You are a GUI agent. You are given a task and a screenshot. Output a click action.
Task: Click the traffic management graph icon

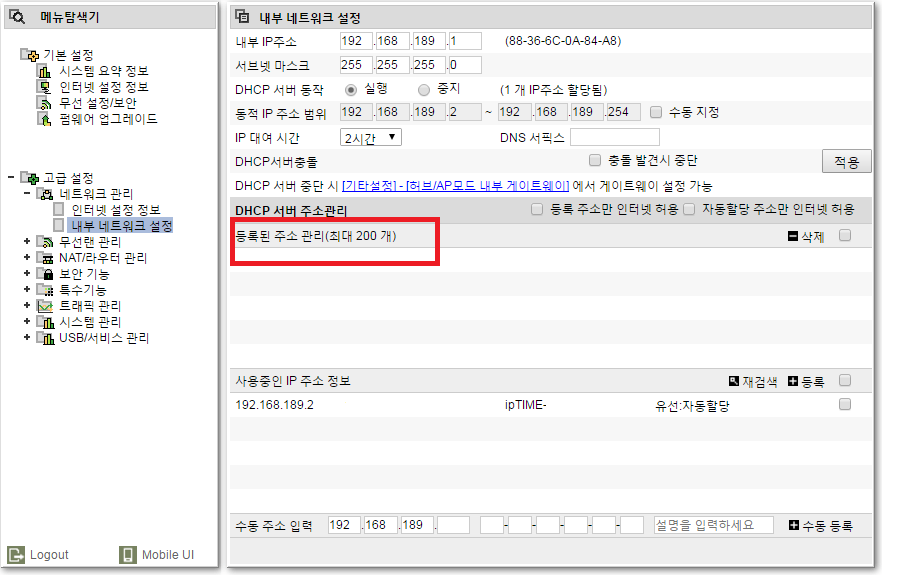click(45, 306)
